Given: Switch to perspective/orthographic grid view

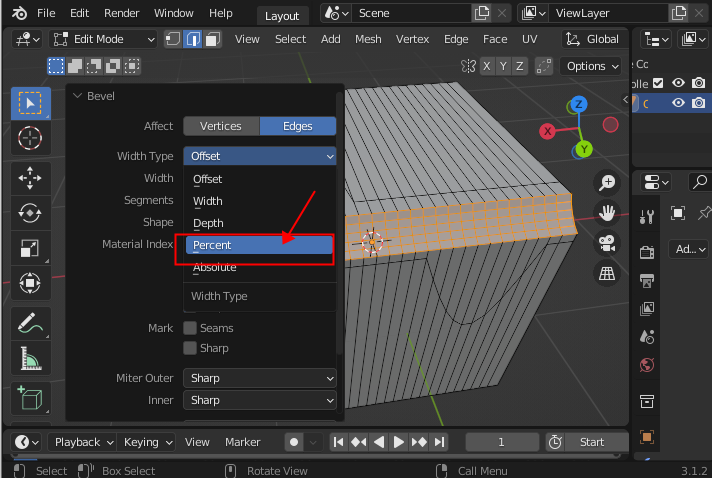Looking at the screenshot, I should tap(607, 273).
